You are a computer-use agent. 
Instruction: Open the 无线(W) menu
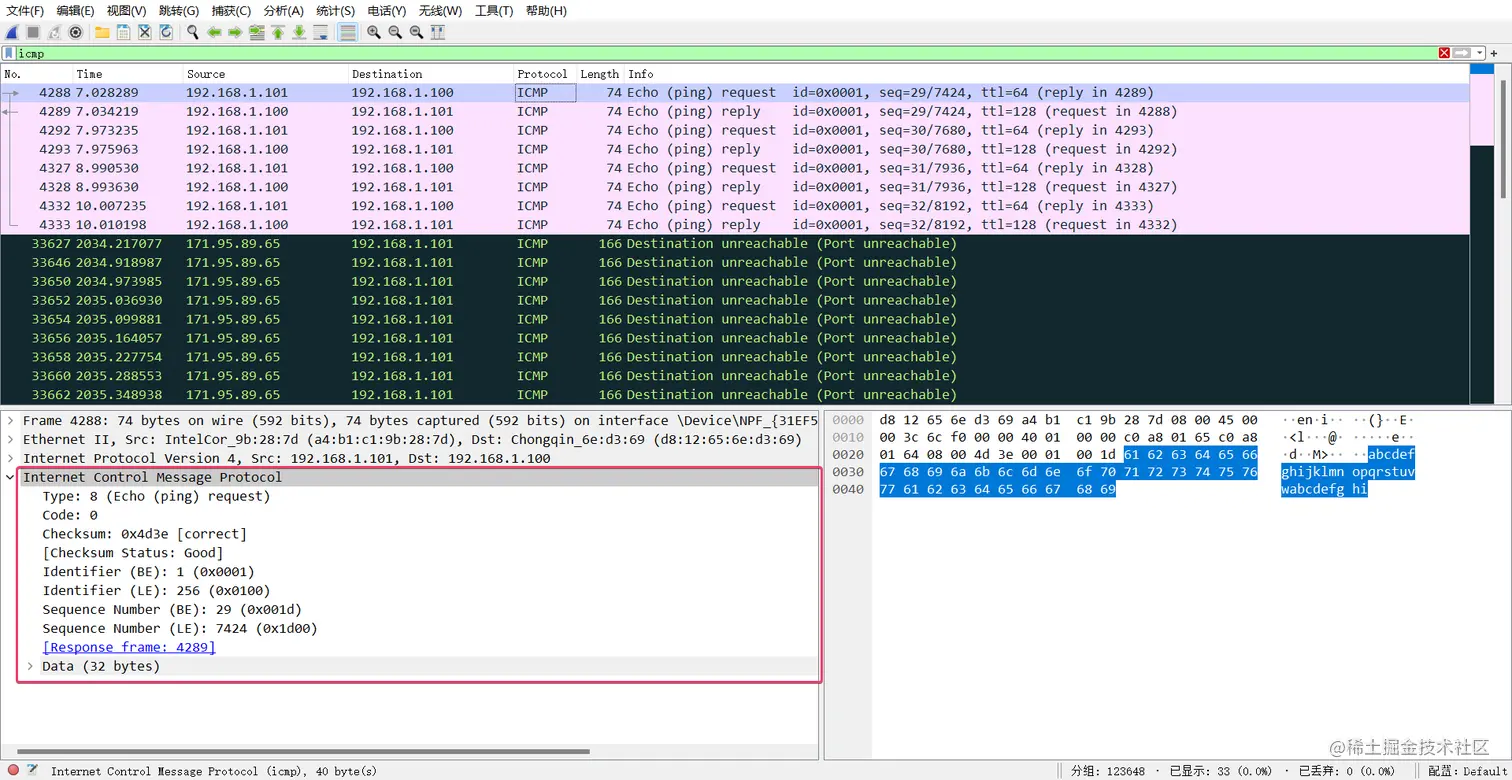pyautogui.click(x=440, y=11)
